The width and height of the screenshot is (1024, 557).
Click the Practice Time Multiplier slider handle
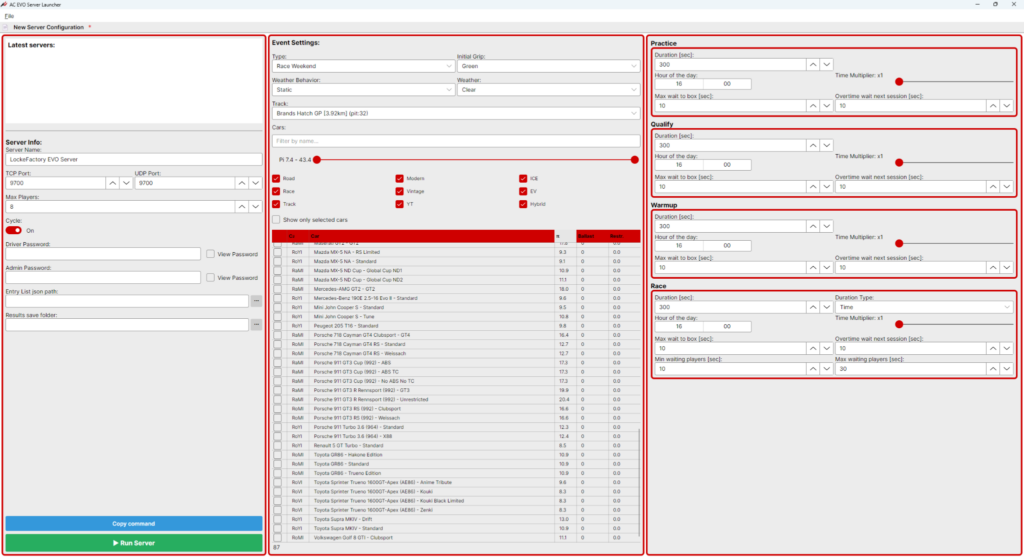[x=899, y=81]
